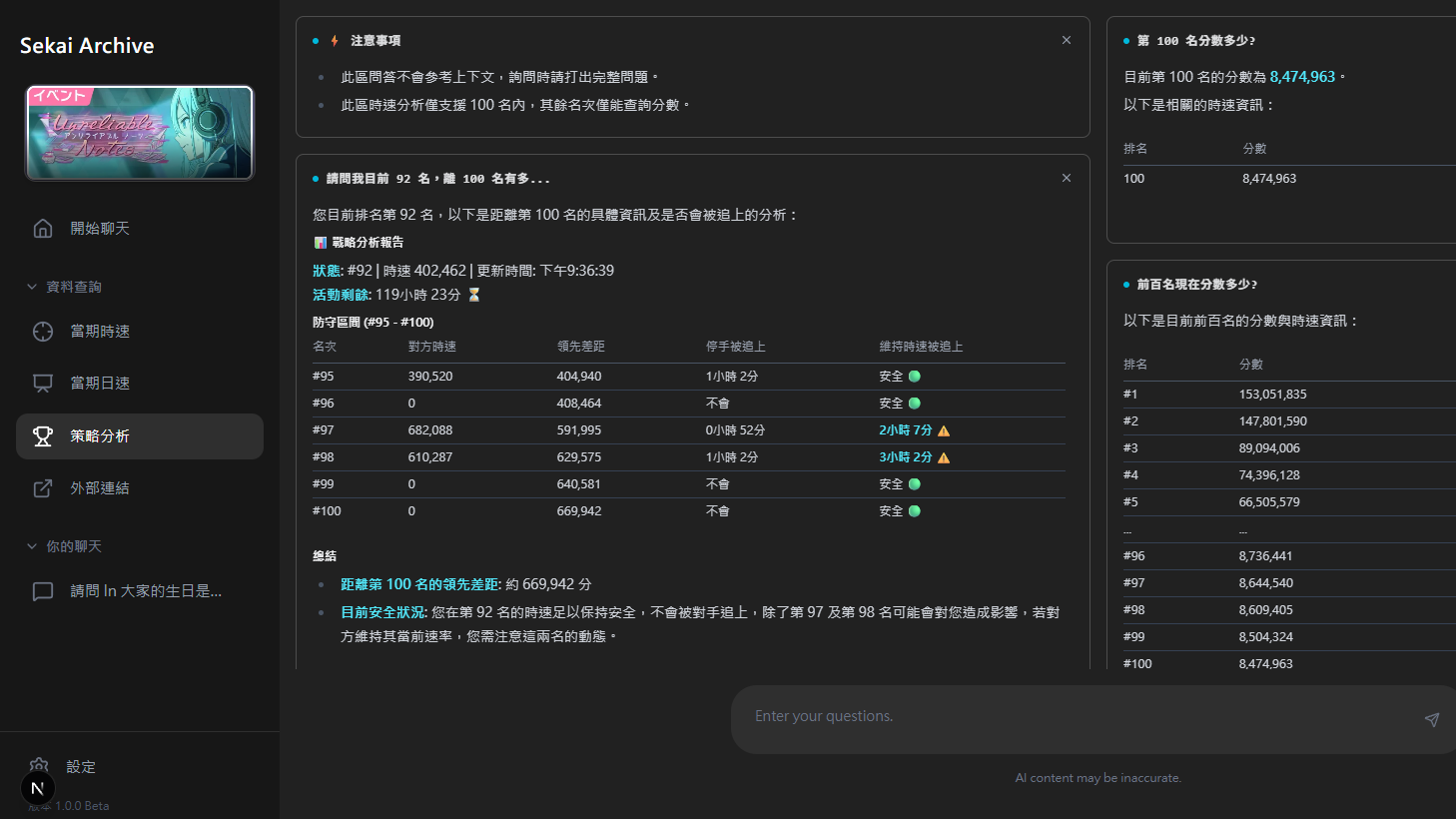Go to 當期日速 page
This screenshot has height=819, width=1456.
point(140,384)
